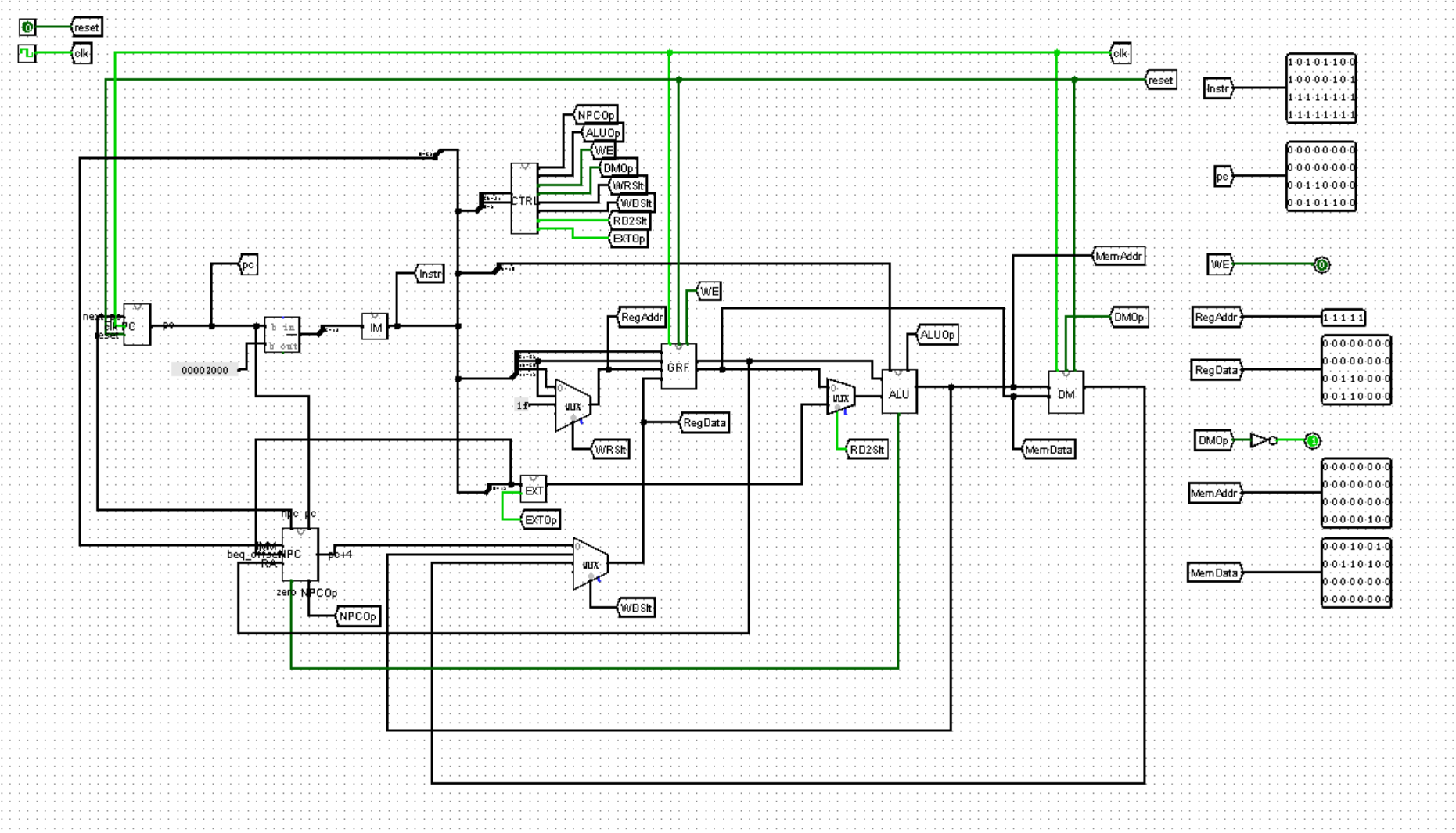
Task: Select the EXTOp tunnel below EXT
Action: (x=541, y=520)
